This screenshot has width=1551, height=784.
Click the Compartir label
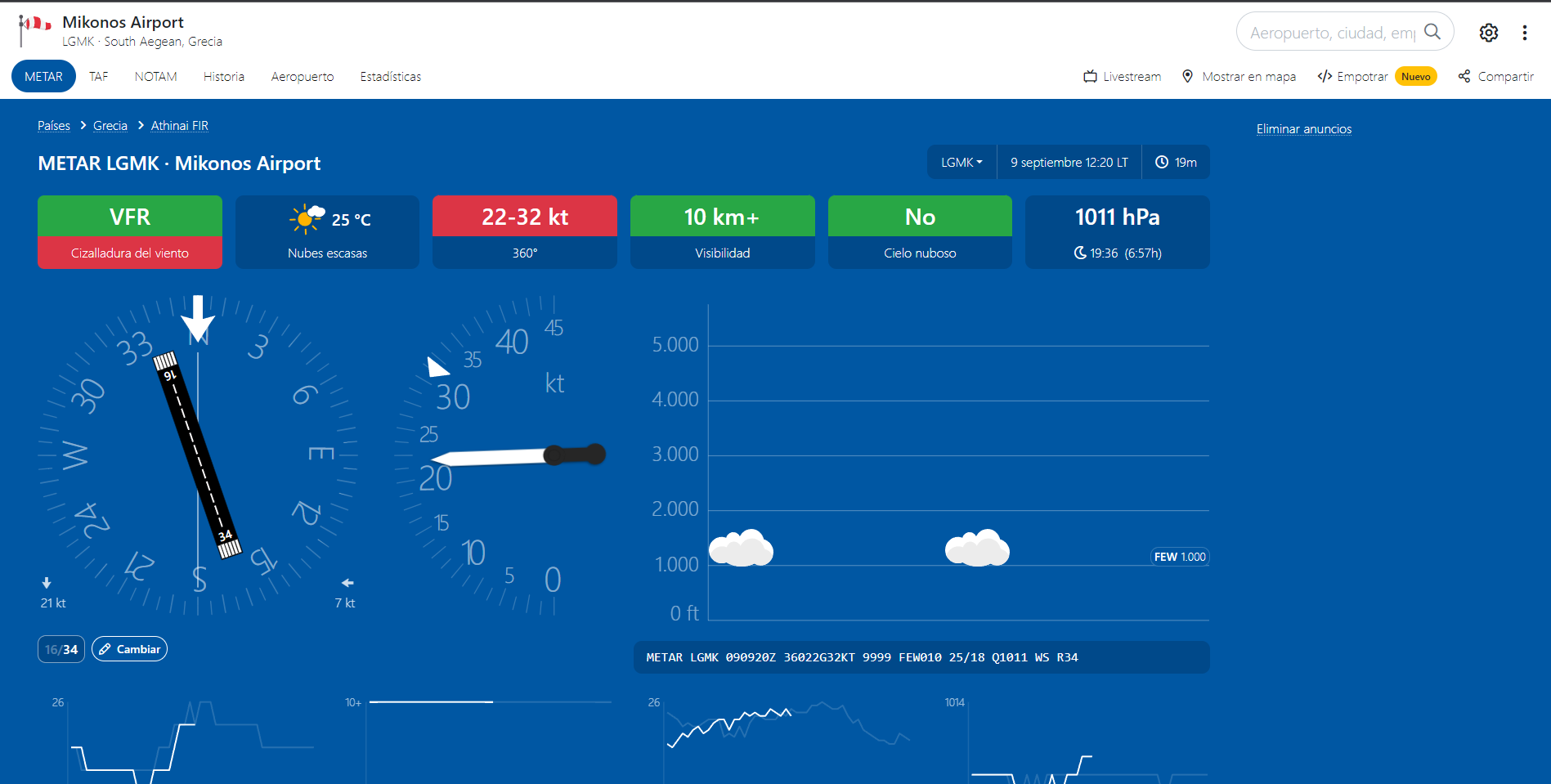click(x=1505, y=76)
